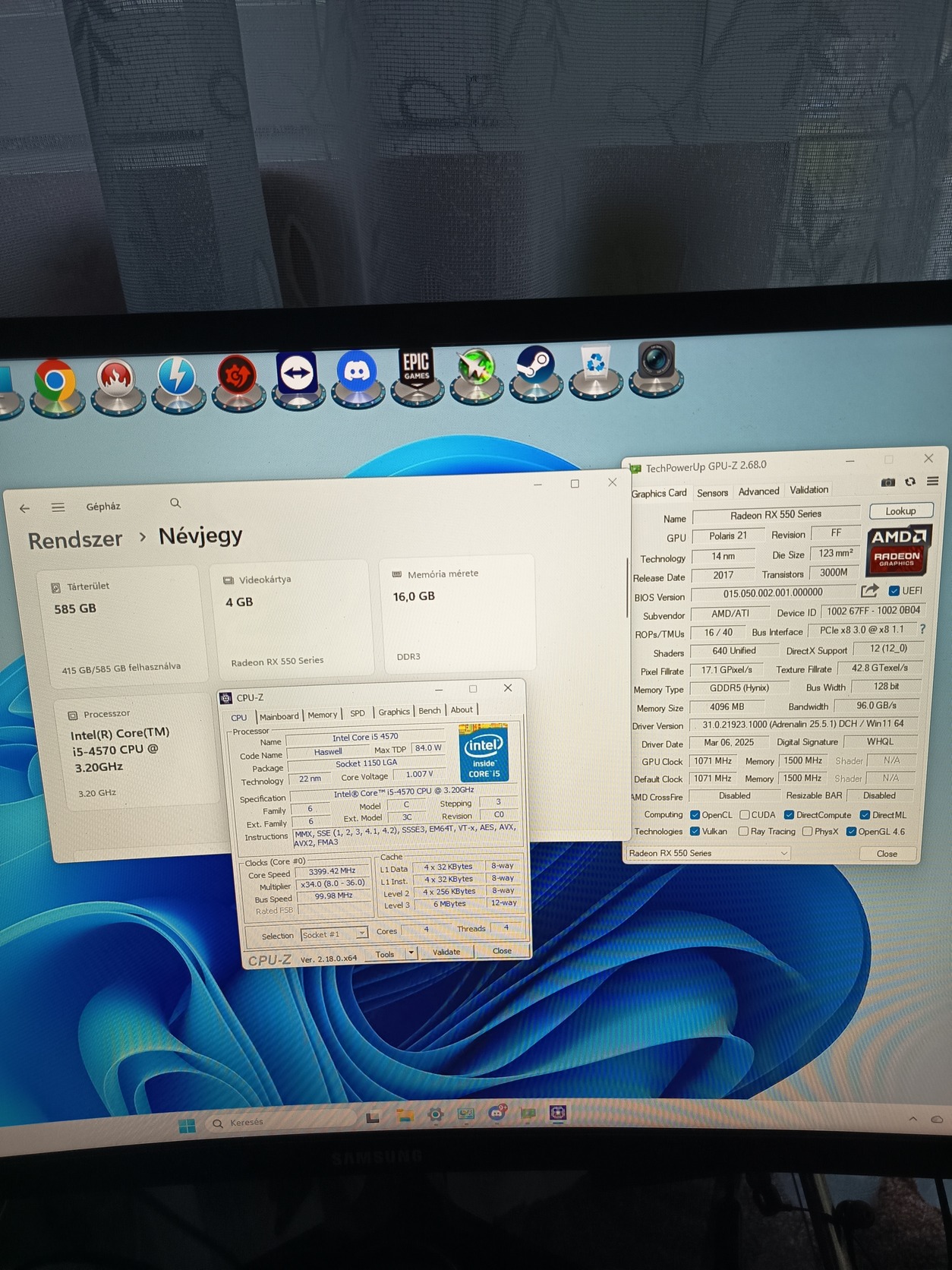Click the Close button in GPU-Z
952x1270 pixels.
(x=887, y=854)
